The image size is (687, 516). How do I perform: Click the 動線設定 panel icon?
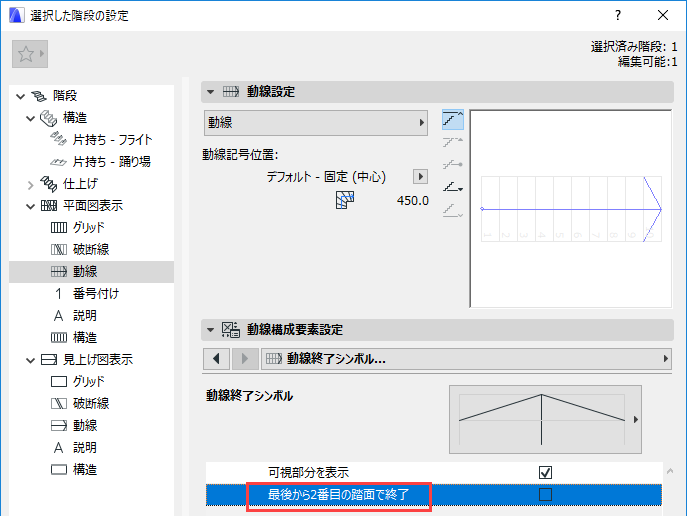[x=230, y=92]
